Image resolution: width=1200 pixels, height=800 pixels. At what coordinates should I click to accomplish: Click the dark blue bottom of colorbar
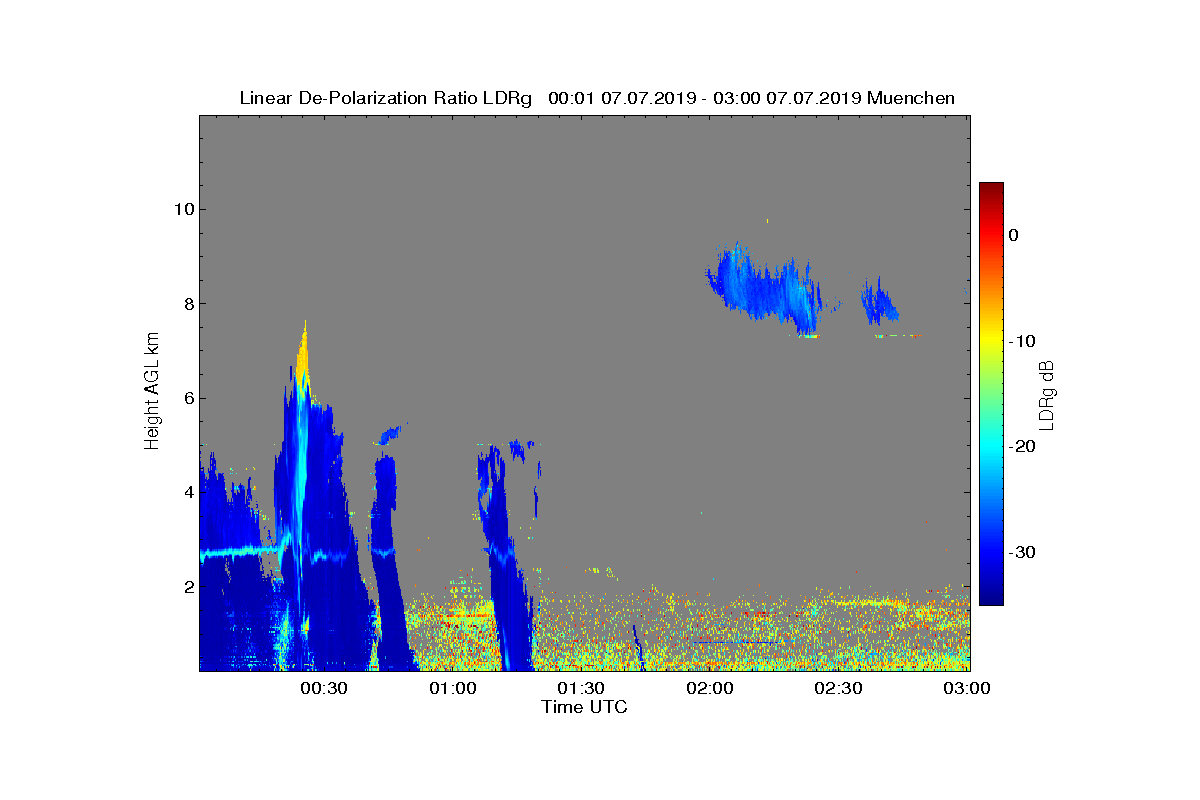pos(991,598)
